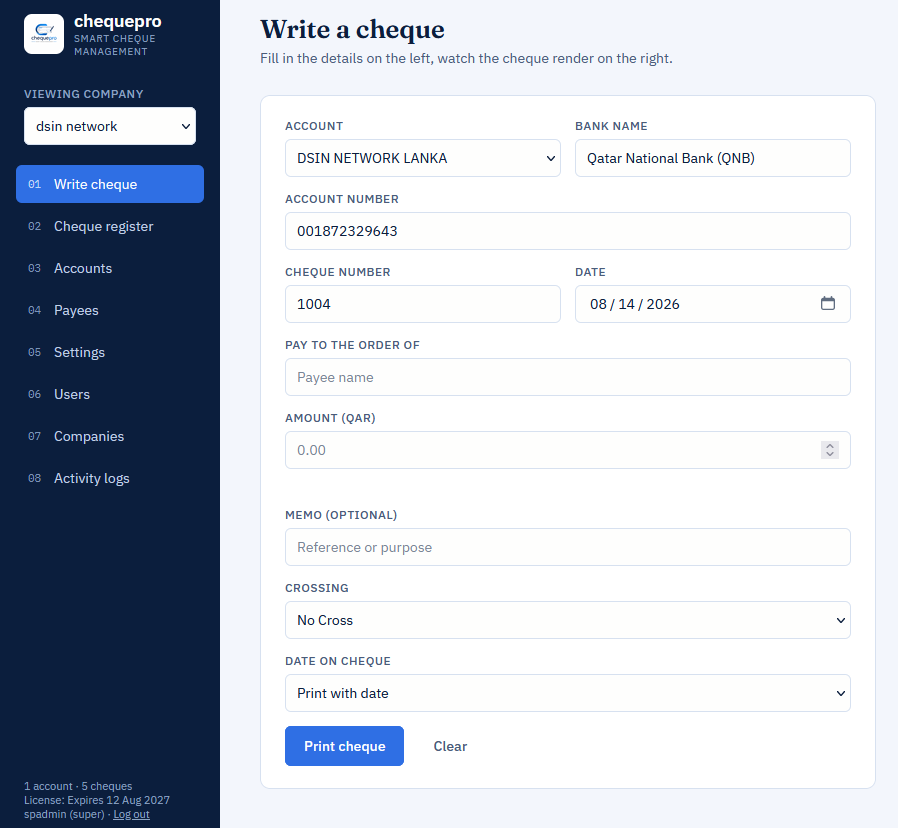Screen dimensions: 898x828
Task: Click the VIEWING COMPANY label
Action: (84, 94)
